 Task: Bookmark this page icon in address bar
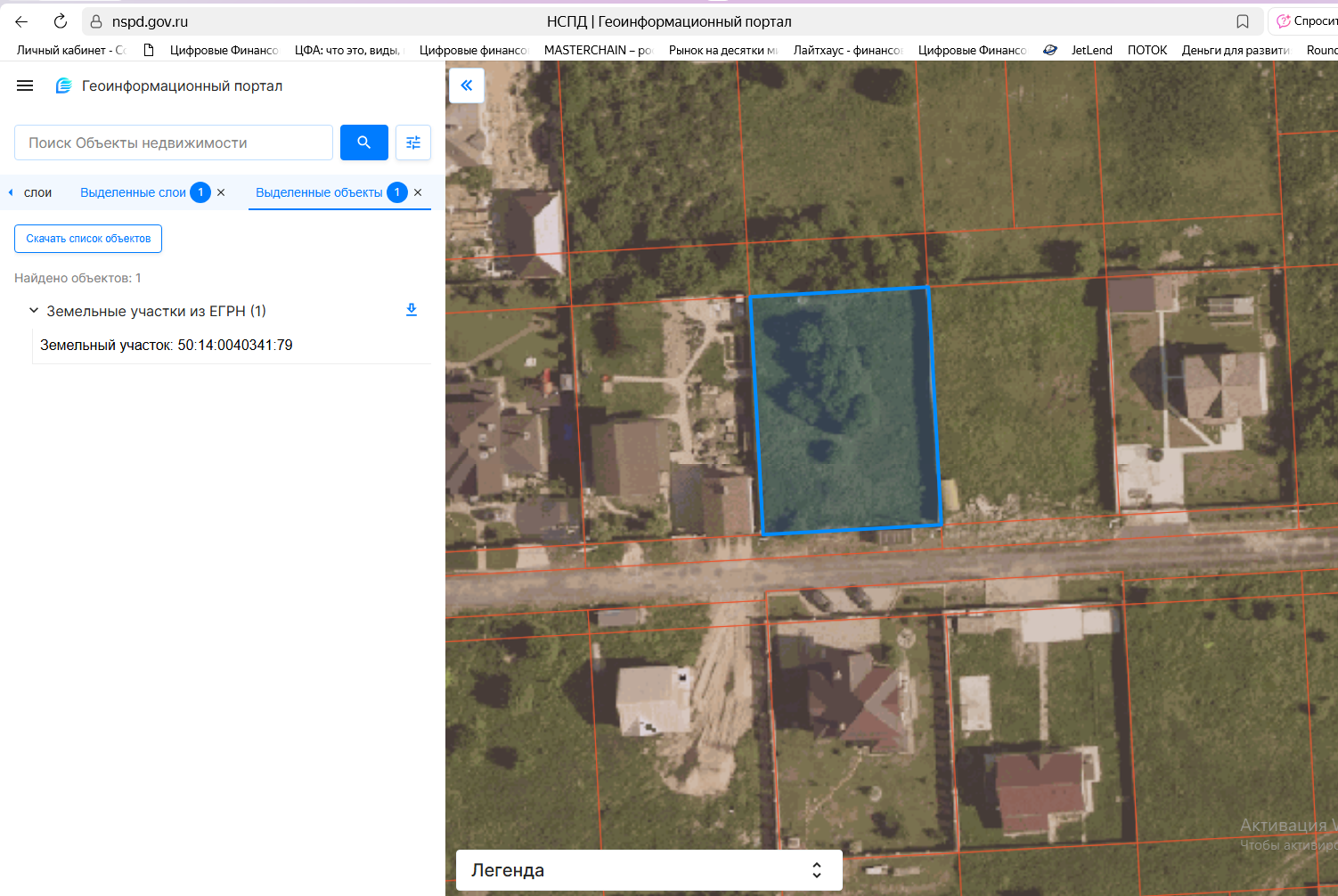[x=1243, y=21]
